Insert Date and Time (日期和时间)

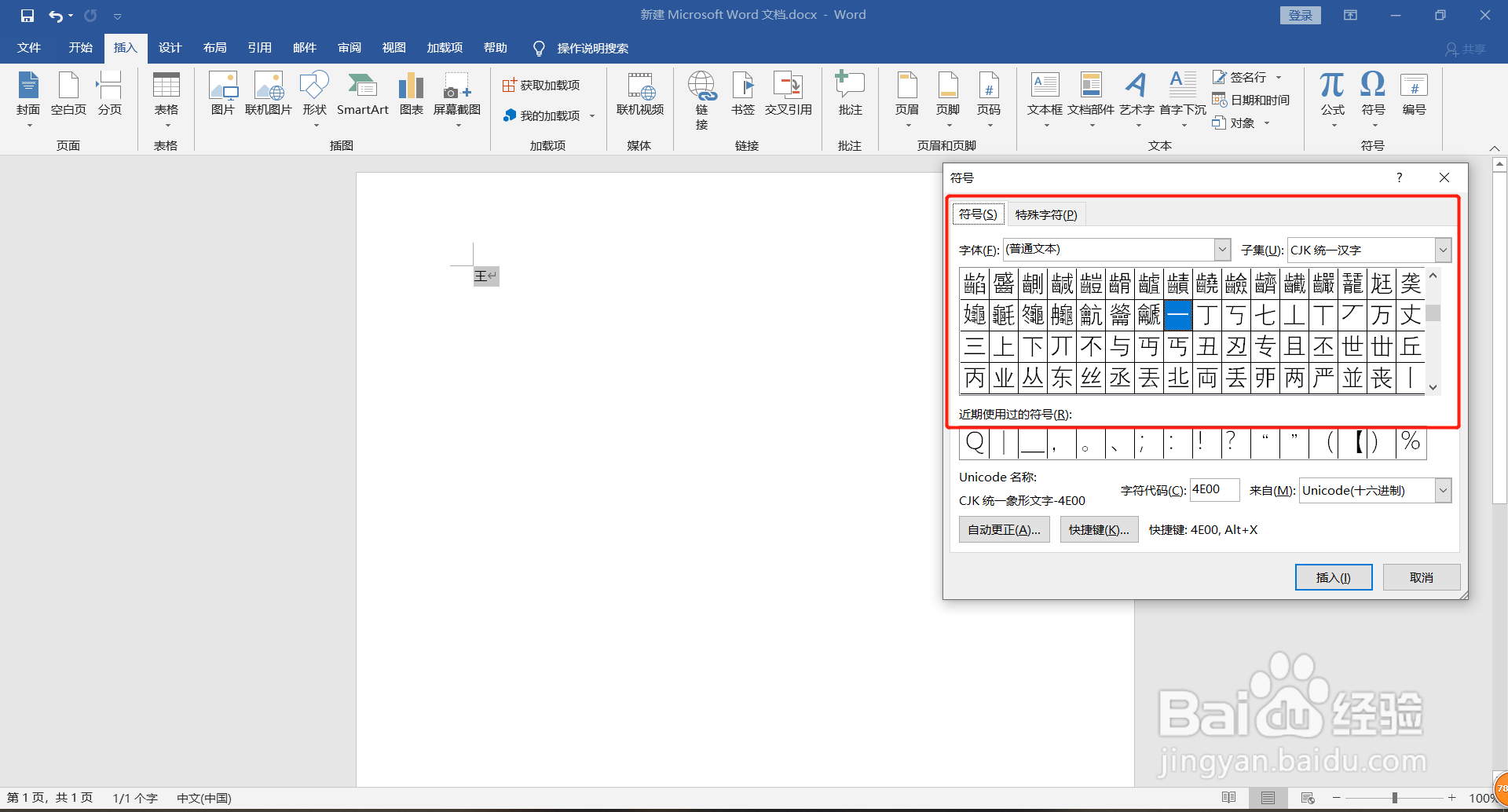(1251, 100)
